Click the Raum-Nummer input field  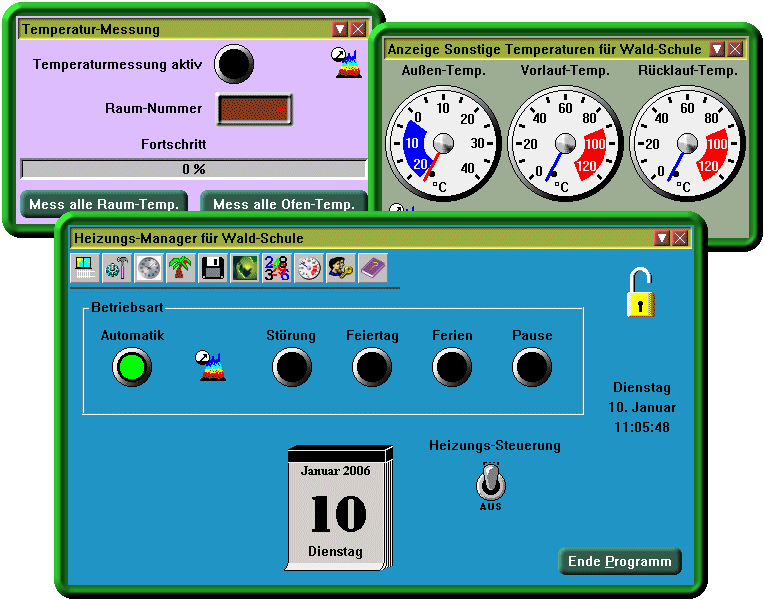coord(254,109)
